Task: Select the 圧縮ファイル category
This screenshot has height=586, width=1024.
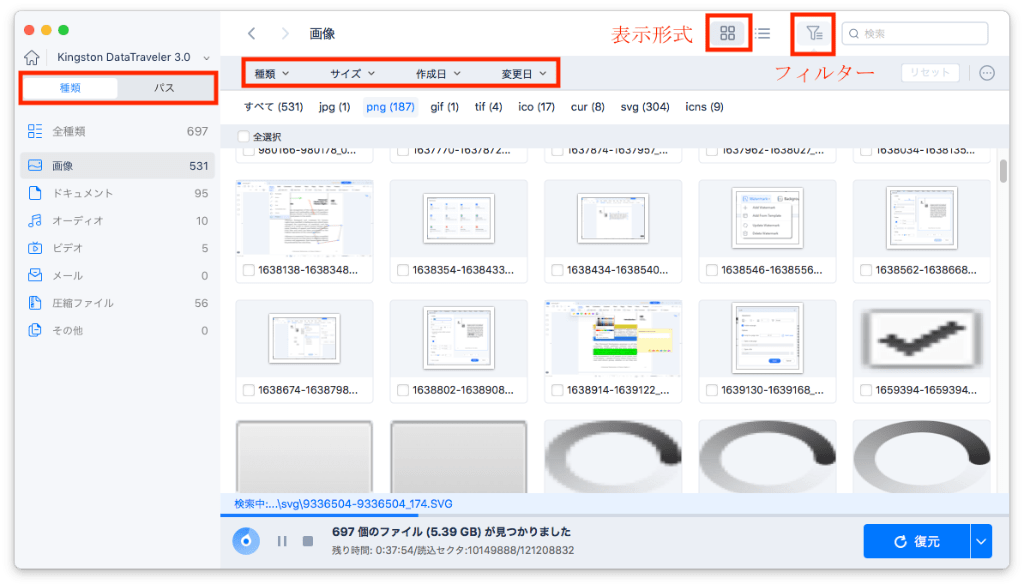Action: pos(118,303)
